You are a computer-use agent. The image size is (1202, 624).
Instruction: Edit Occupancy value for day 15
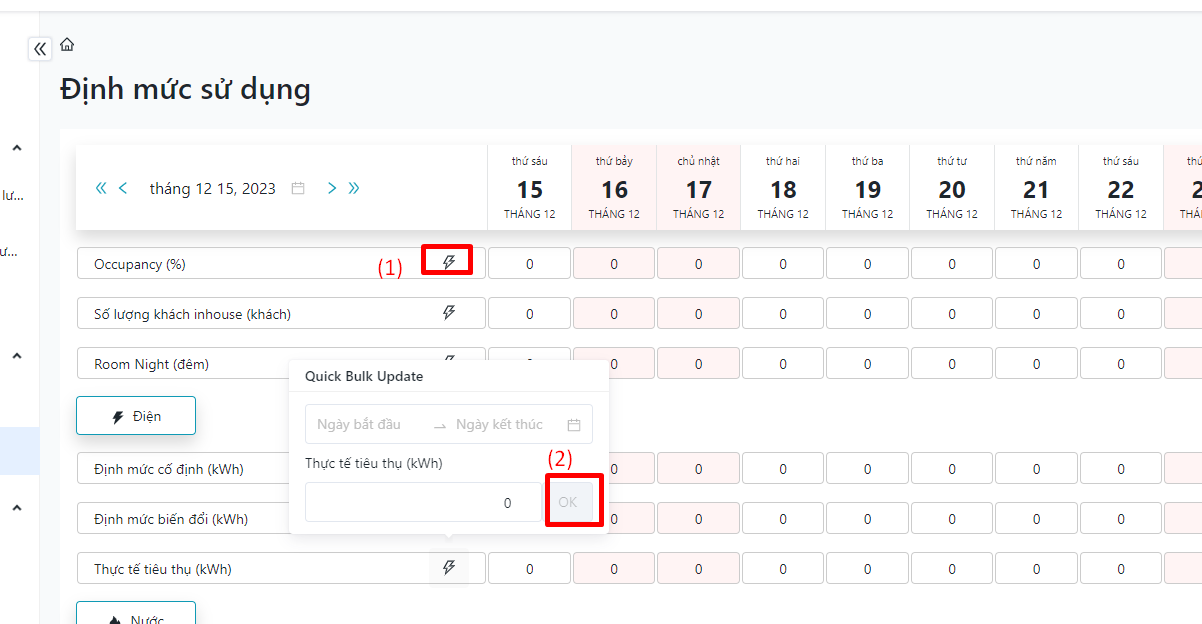[x=530, y=264]
